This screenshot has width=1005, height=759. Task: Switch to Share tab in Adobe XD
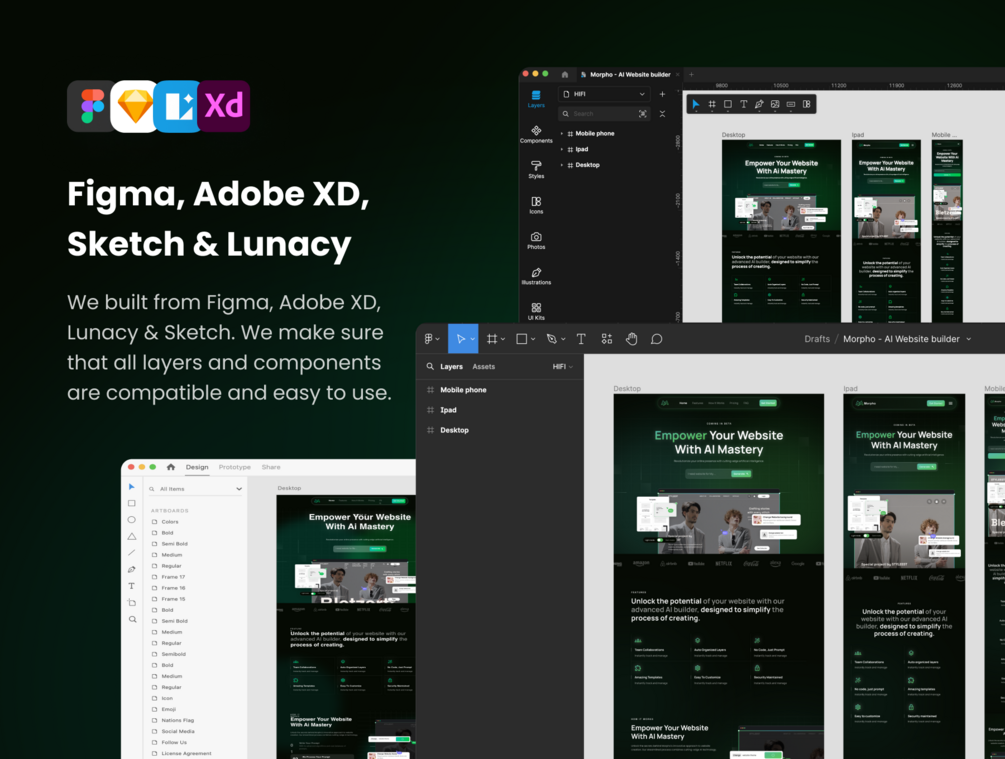[270, 467]
